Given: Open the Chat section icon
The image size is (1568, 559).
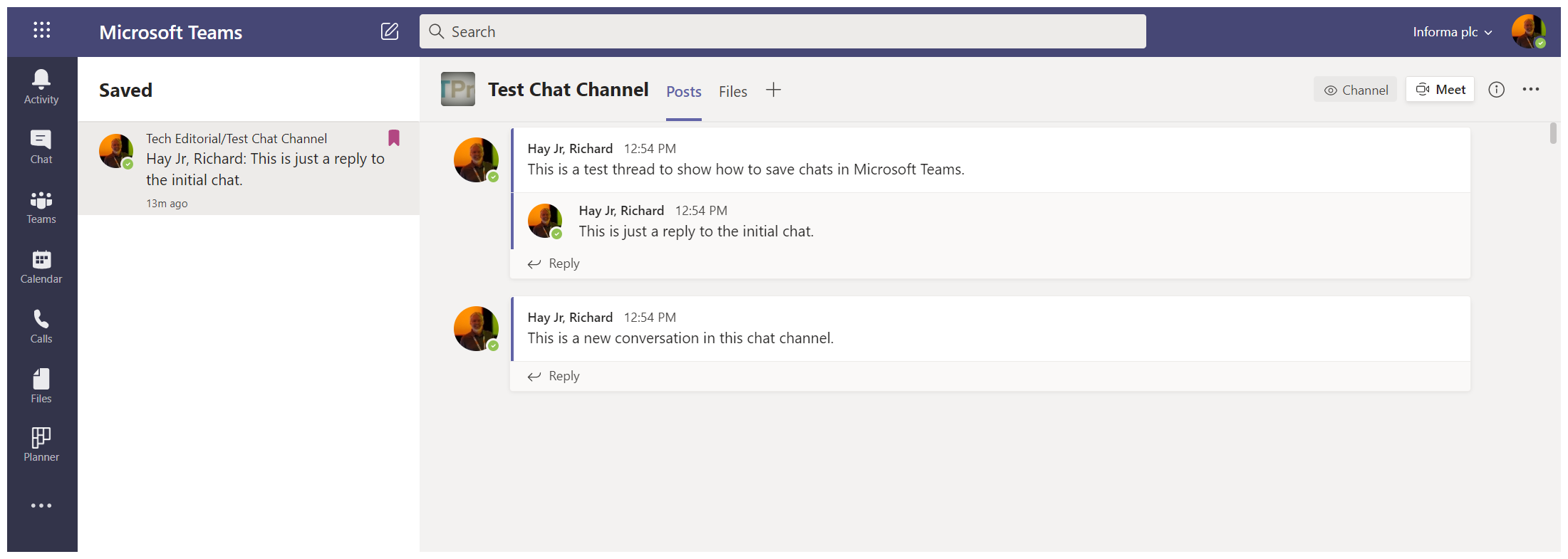Looking at the screenshot, I should click(x=41, y=147).
